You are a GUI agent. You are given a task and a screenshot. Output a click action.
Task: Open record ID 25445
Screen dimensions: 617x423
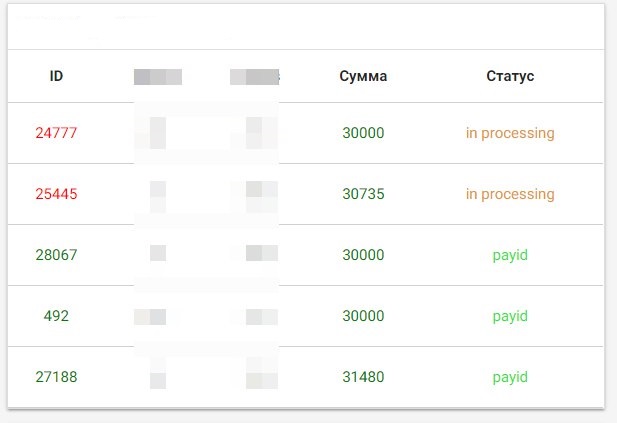[x=56, y=194]
